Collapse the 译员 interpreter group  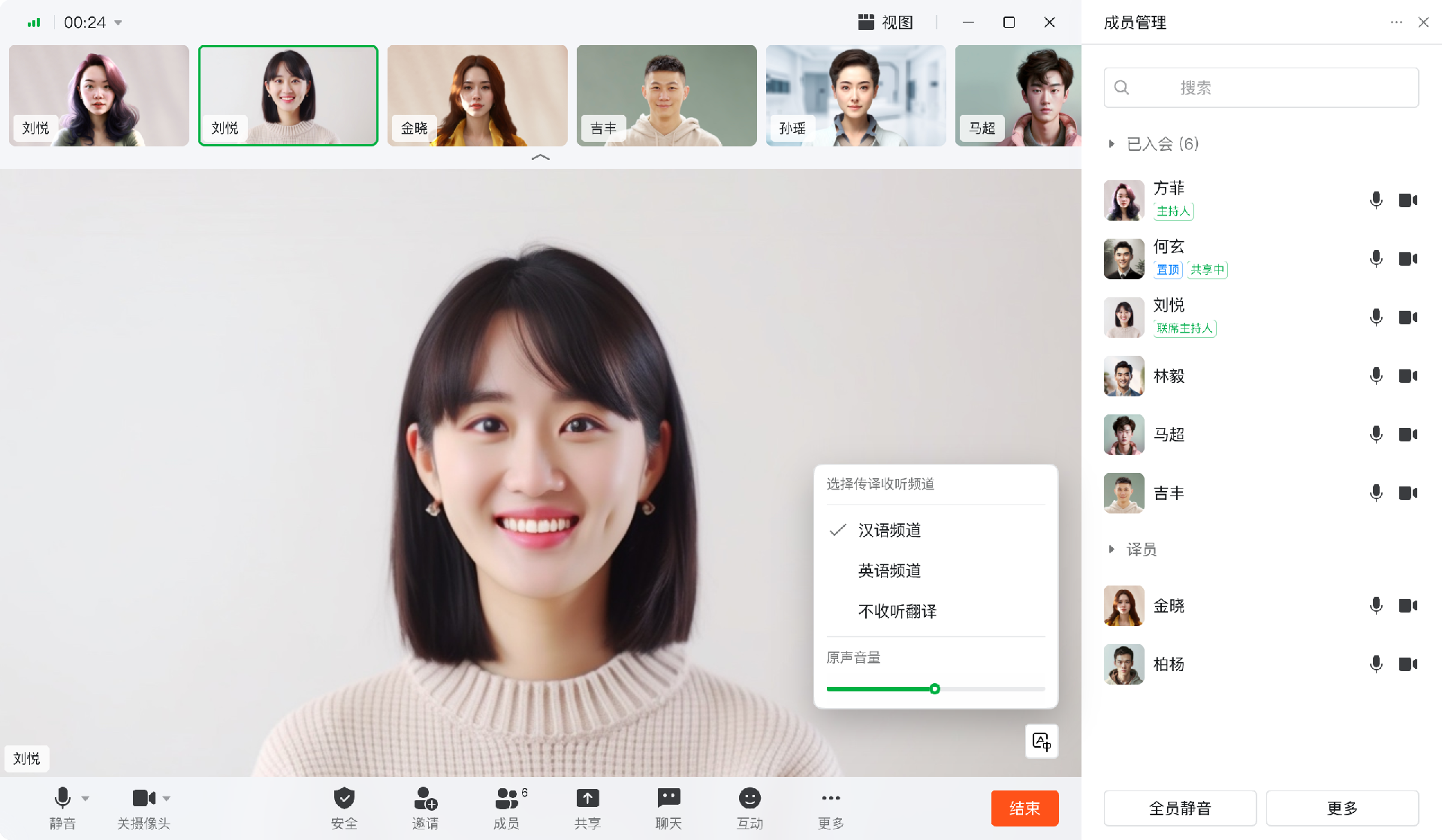point(1112,549)
